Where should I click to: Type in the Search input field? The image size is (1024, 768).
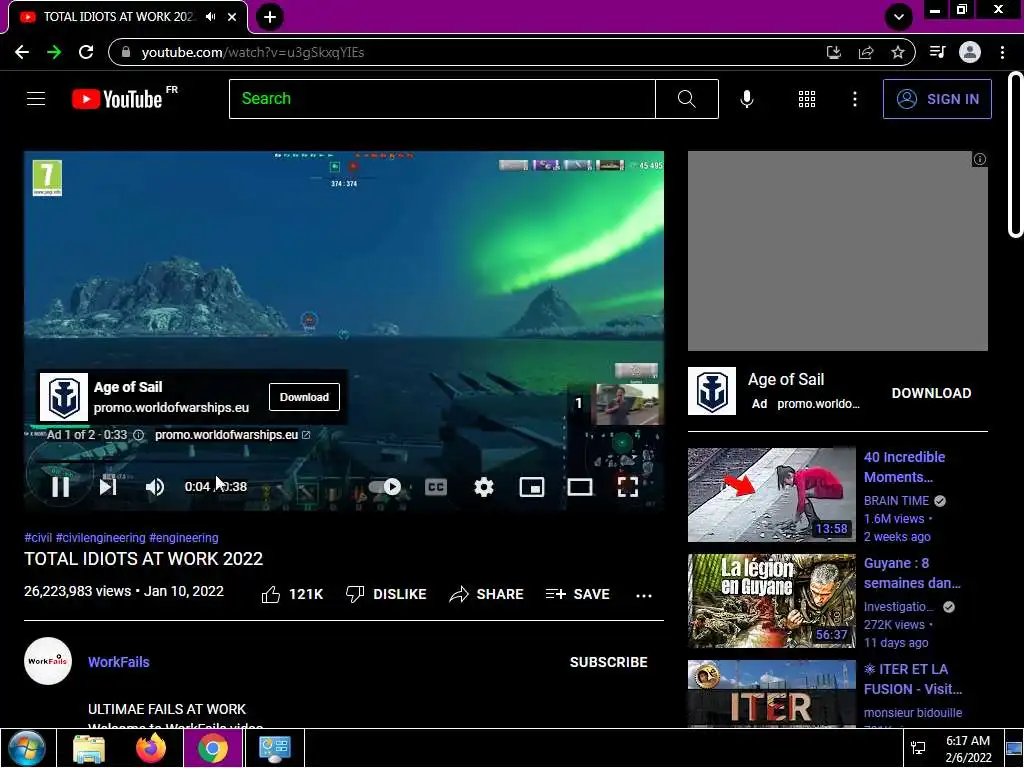442,99
